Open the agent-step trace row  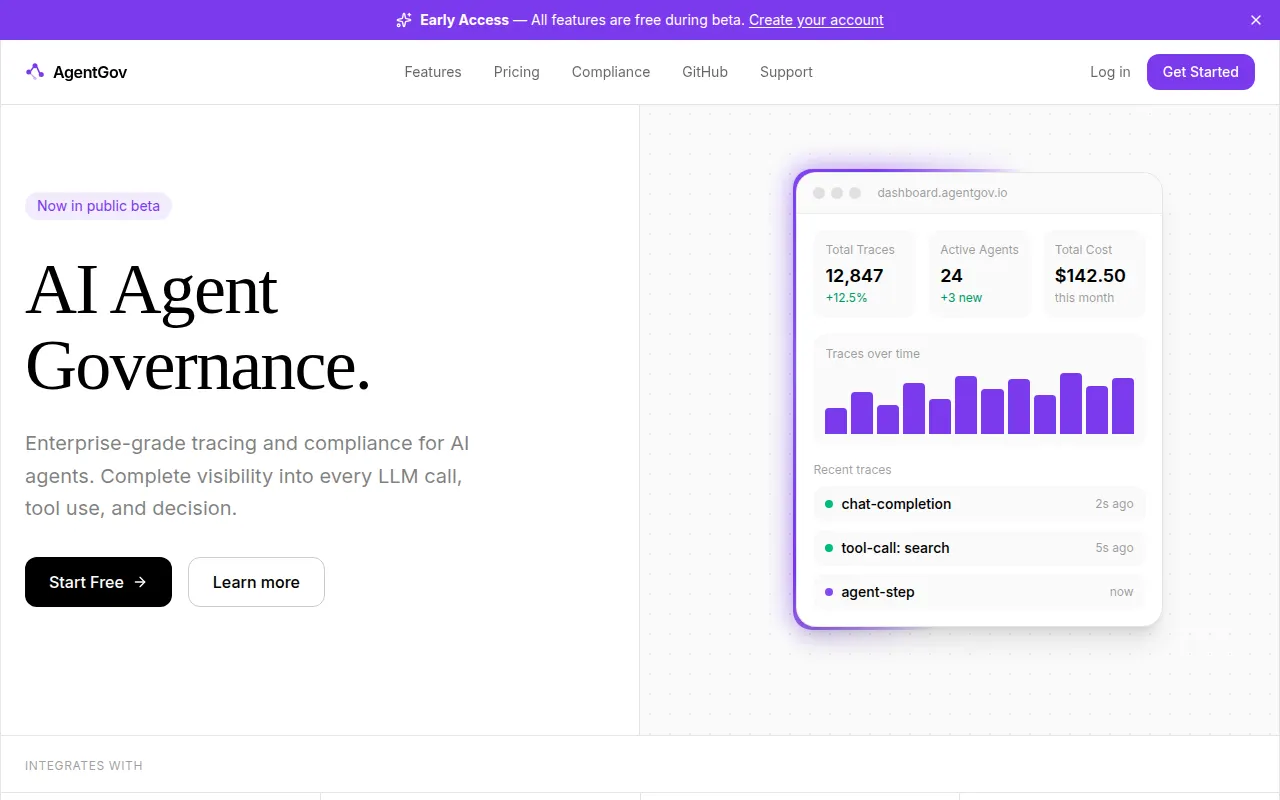click(979, 592)
